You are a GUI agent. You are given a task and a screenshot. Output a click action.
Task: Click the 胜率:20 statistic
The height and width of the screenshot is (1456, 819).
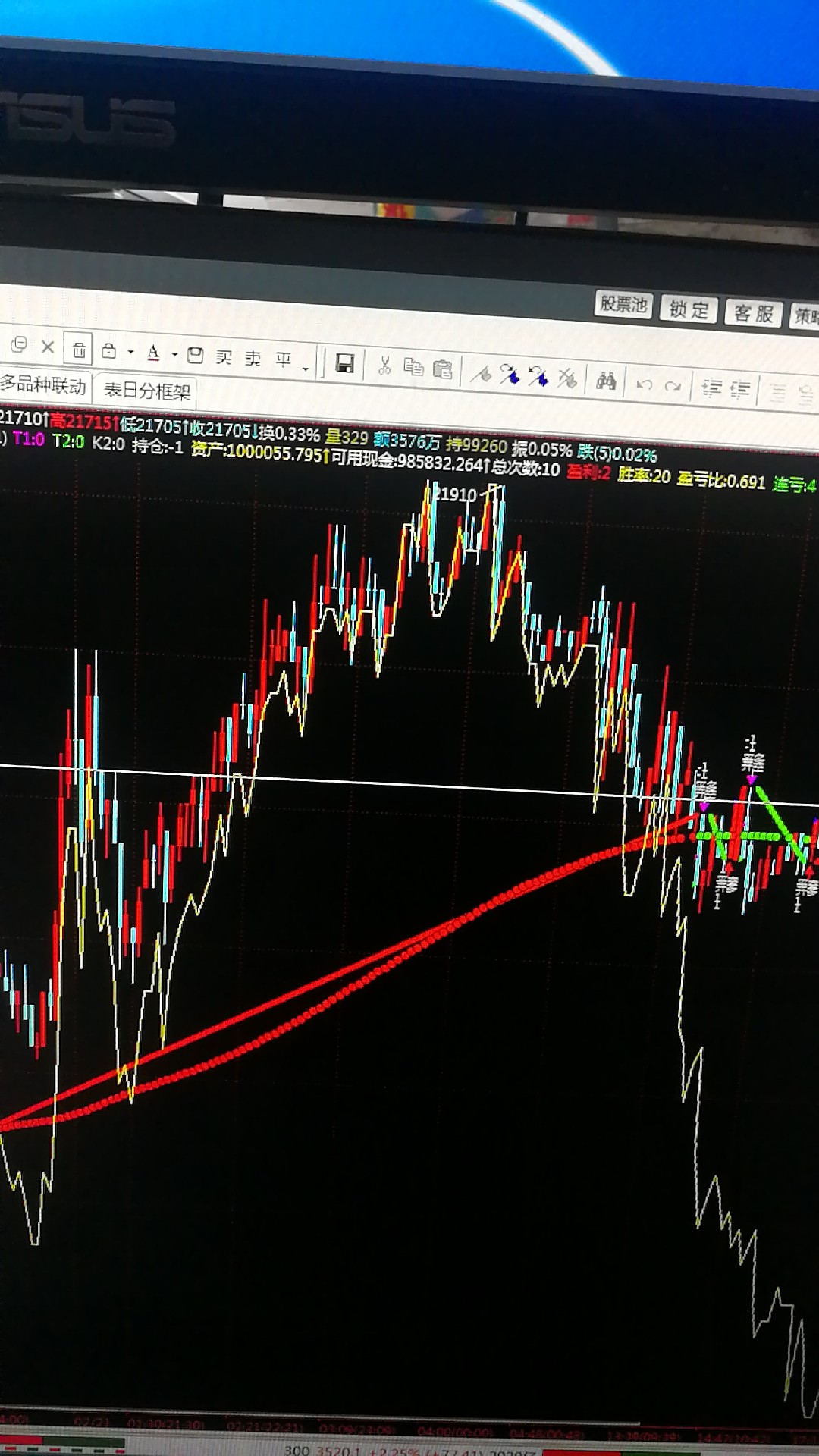[645, 476]
